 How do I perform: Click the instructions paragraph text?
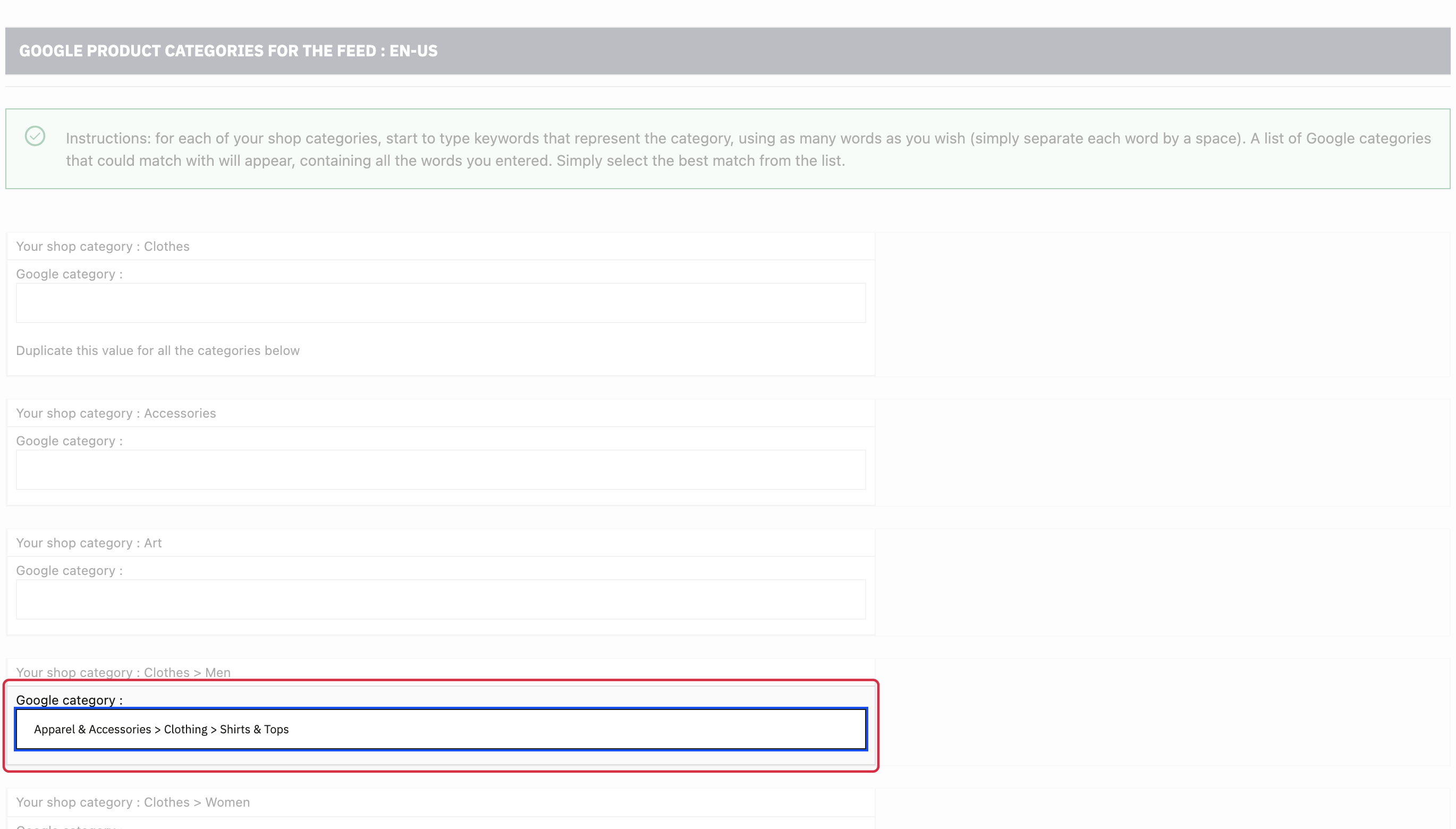pos(748,149)
